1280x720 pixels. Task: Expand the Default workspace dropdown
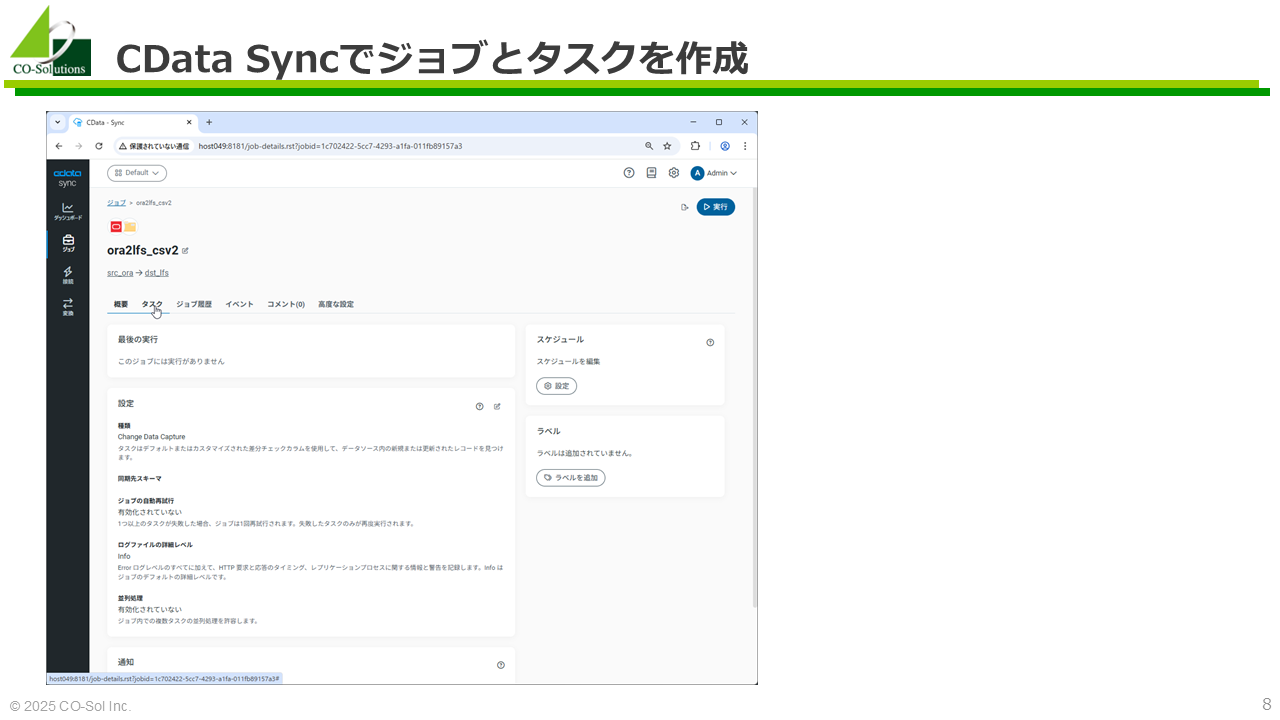click(x=137, y=173)
